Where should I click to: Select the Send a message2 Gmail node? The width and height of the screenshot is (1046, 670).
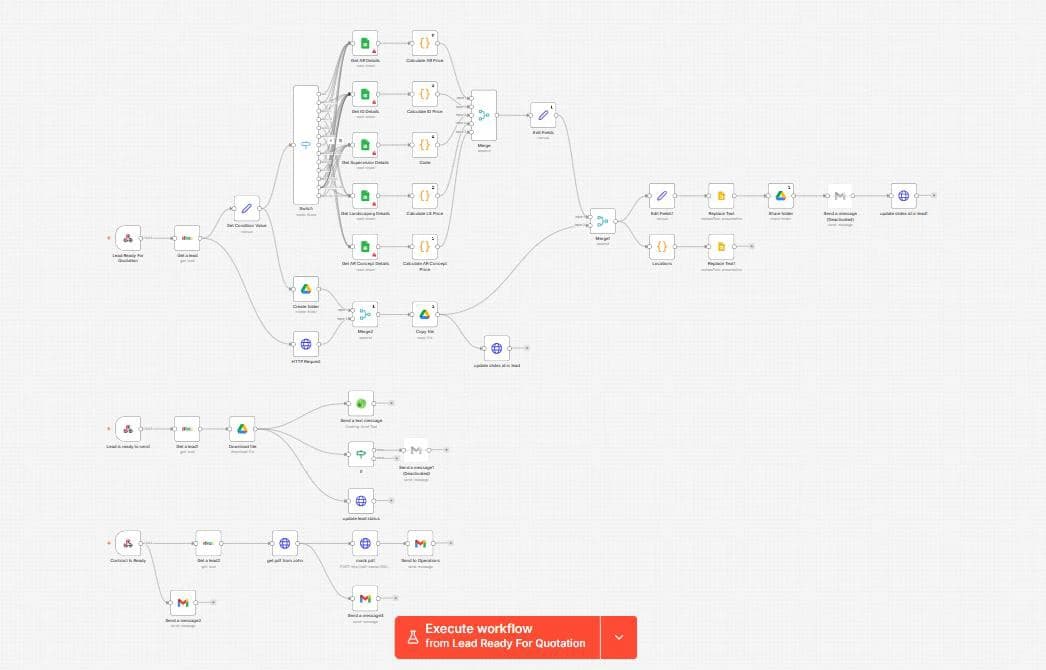tap(183, 603)
